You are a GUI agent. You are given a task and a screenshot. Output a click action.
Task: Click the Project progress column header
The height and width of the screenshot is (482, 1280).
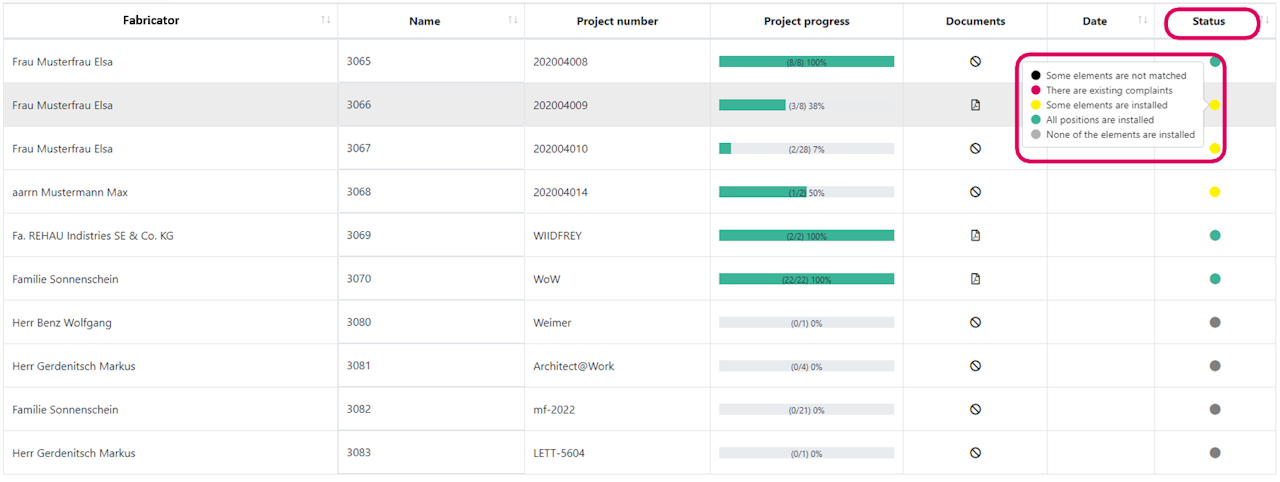(x=806, y=21)
